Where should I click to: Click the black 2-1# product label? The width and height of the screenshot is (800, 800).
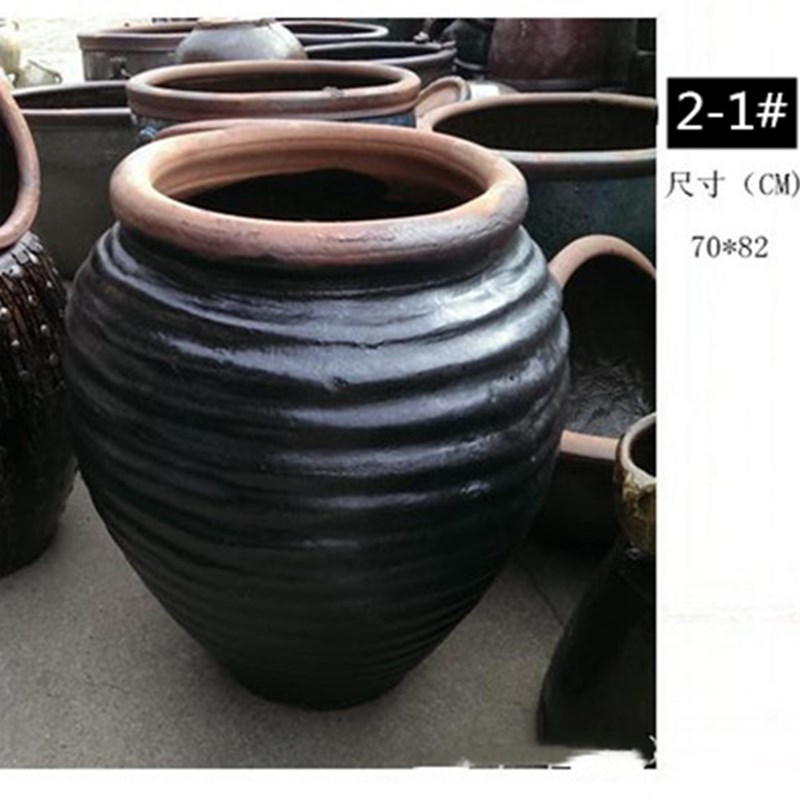[731, 112]
